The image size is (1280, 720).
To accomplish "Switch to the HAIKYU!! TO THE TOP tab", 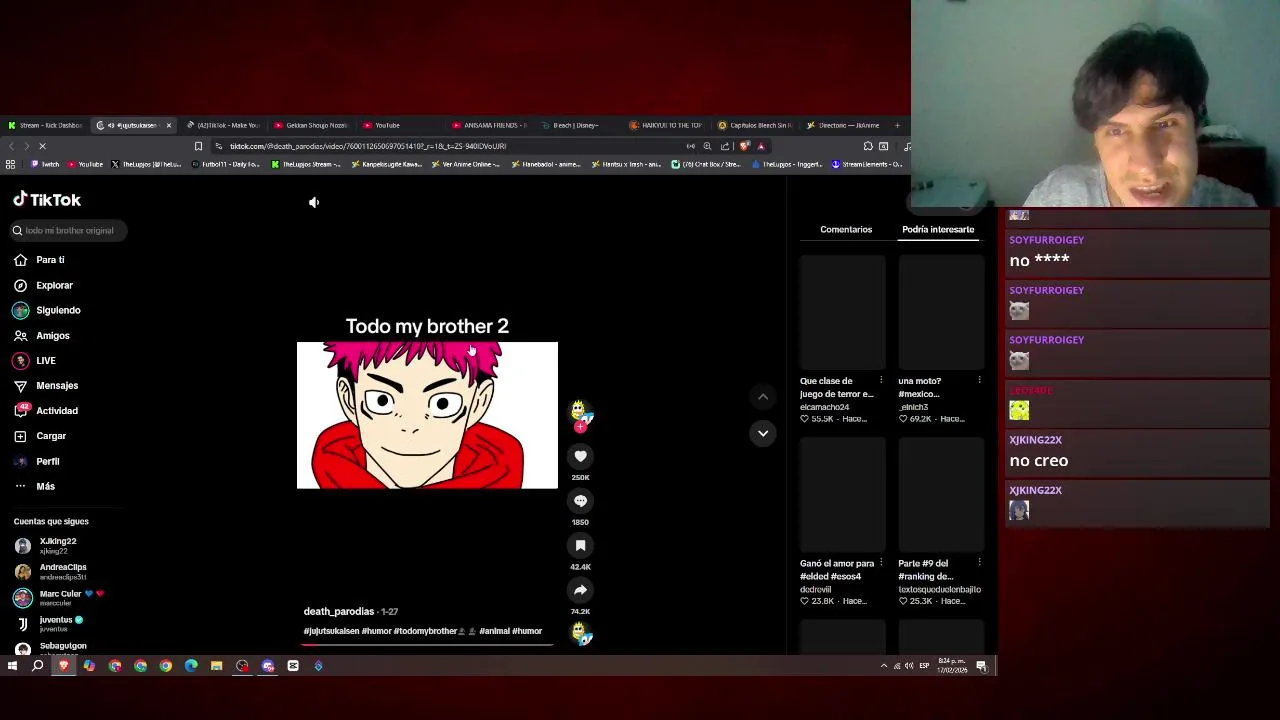I will pyautogui.click(x=667, y=125).
